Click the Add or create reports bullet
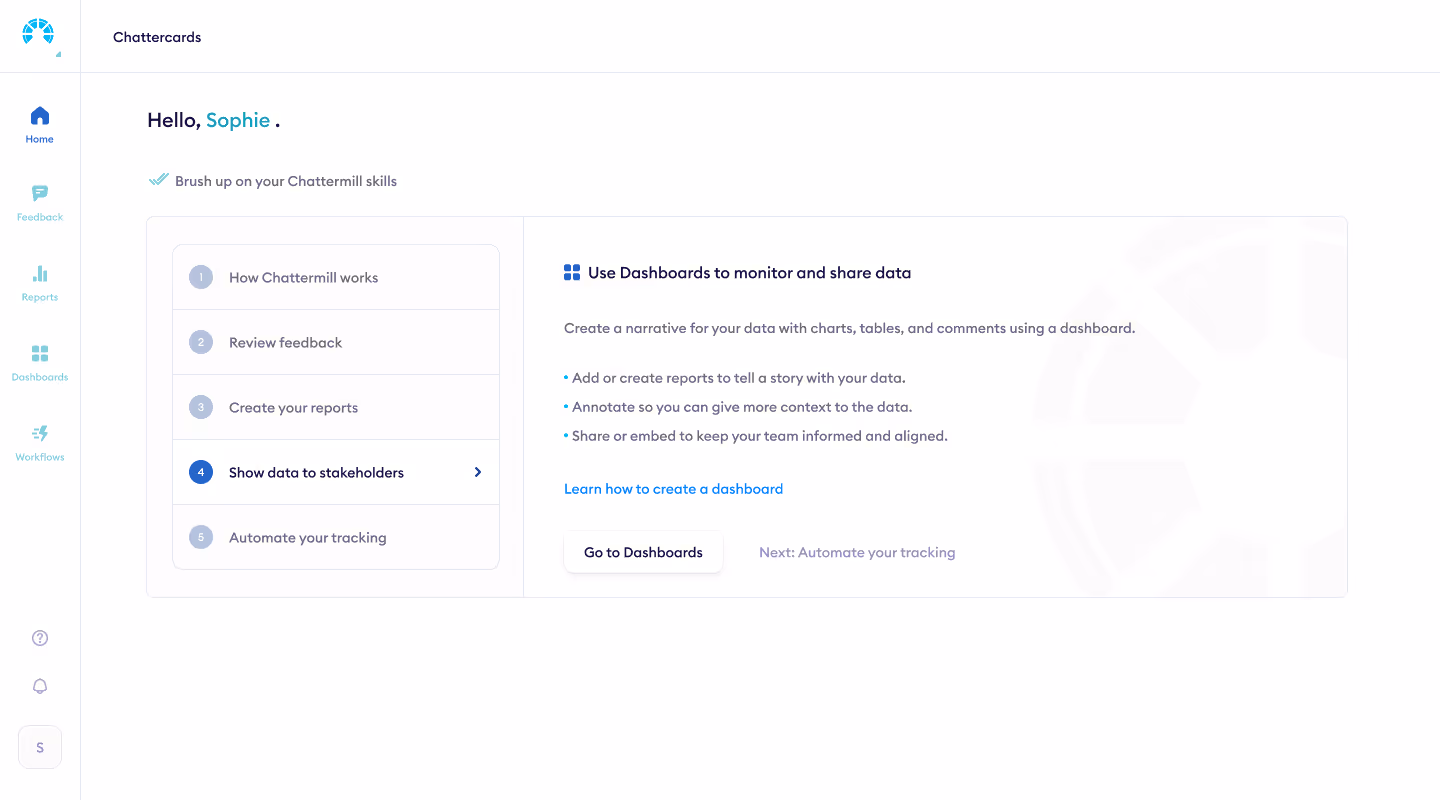This screenshot has width=1440, height=800. click(738, 378)
